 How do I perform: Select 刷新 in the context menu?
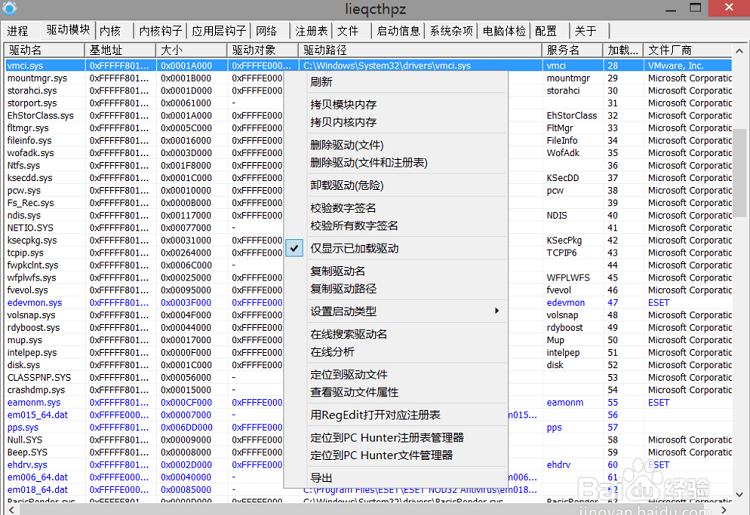(x=321, y=82)
